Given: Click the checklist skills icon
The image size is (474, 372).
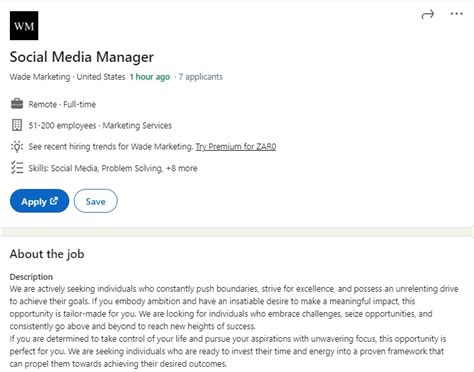Looking at the screenshot, I should pos(17,168).
